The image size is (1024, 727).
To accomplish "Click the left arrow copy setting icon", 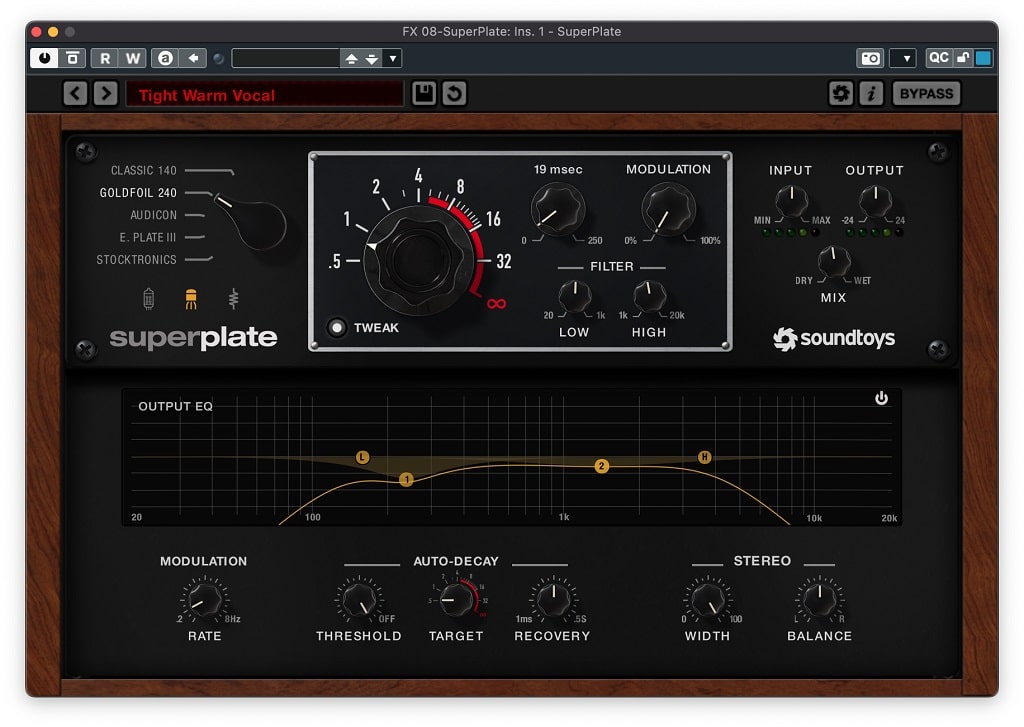I will (193, 58).
